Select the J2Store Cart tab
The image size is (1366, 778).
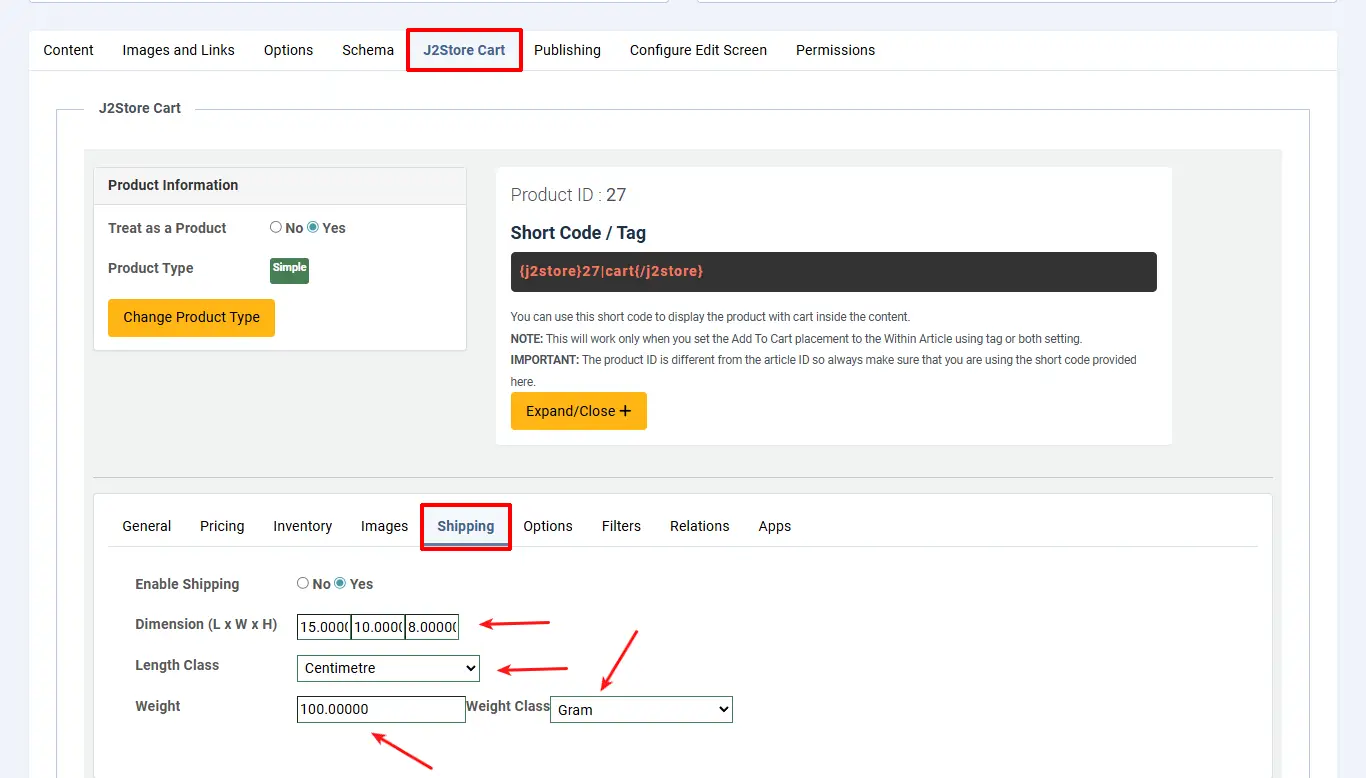[464, 50]
